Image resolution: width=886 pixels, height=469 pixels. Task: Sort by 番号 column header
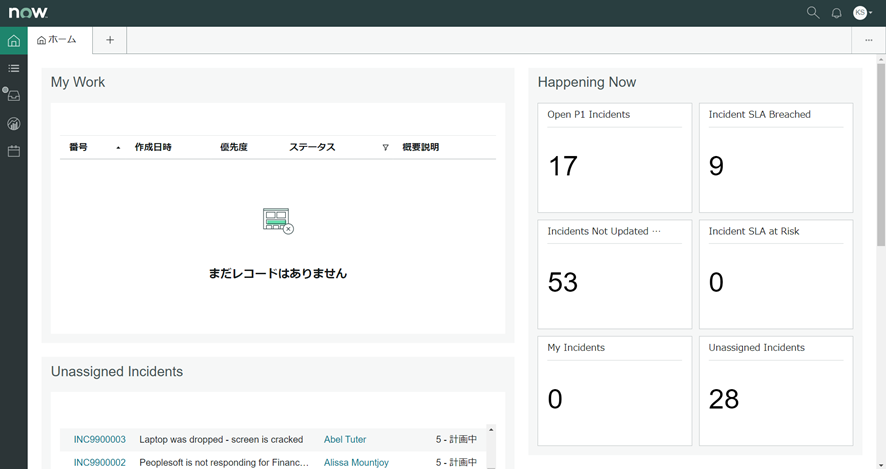(x=79, y=147)
